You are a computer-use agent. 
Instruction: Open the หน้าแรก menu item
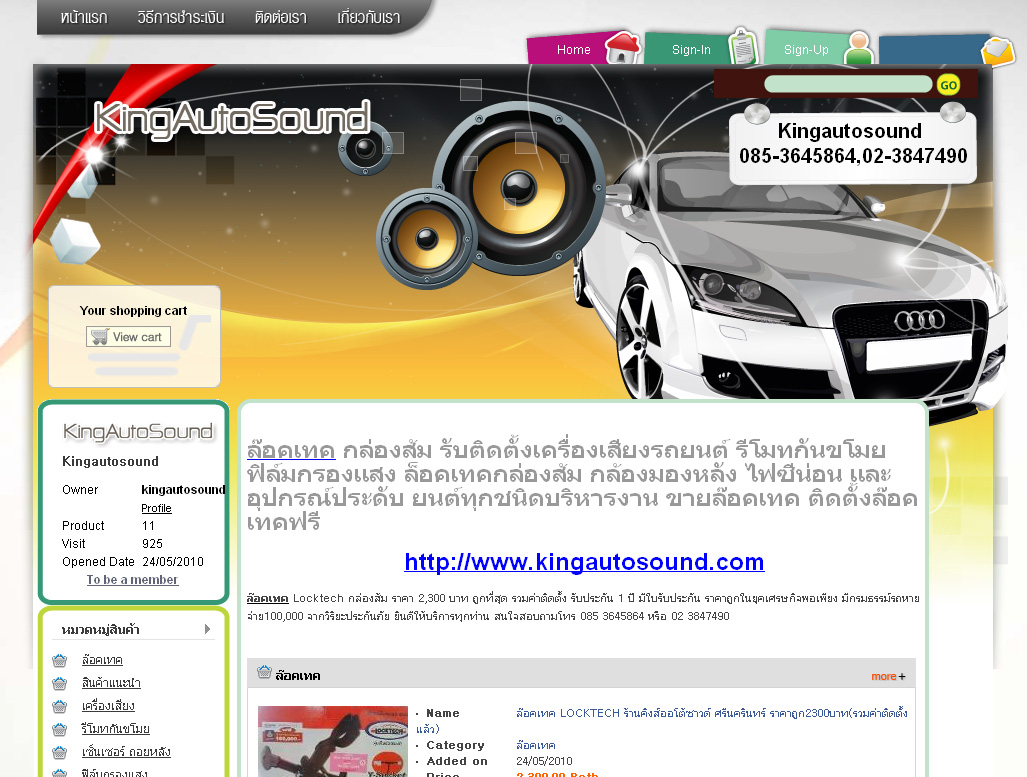pyautogui.click(x=84, y=18)
